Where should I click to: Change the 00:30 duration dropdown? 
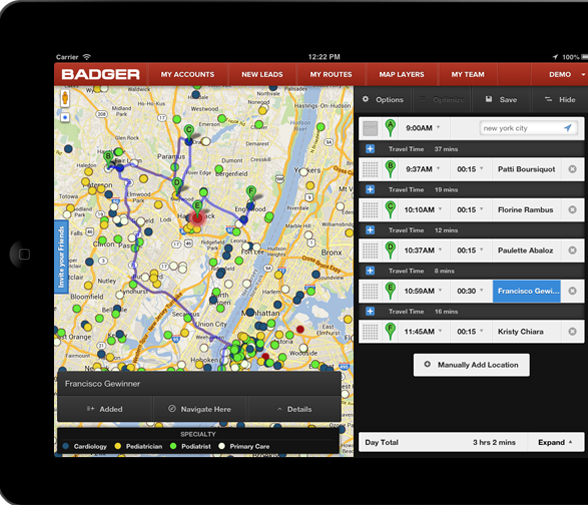[x=470, y=291]
